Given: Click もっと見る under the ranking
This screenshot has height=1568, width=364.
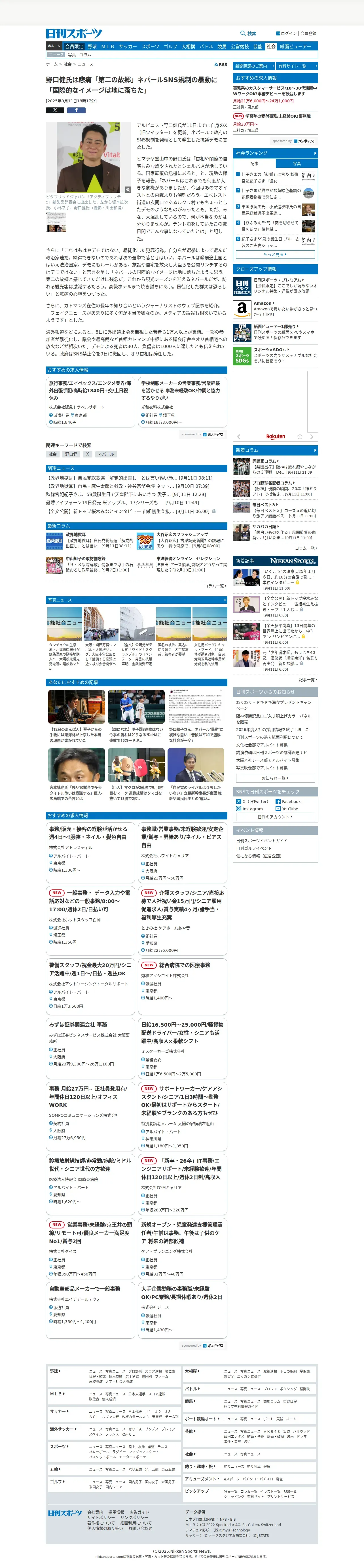Looking at the screenshot, I should (x=275, y=255).
